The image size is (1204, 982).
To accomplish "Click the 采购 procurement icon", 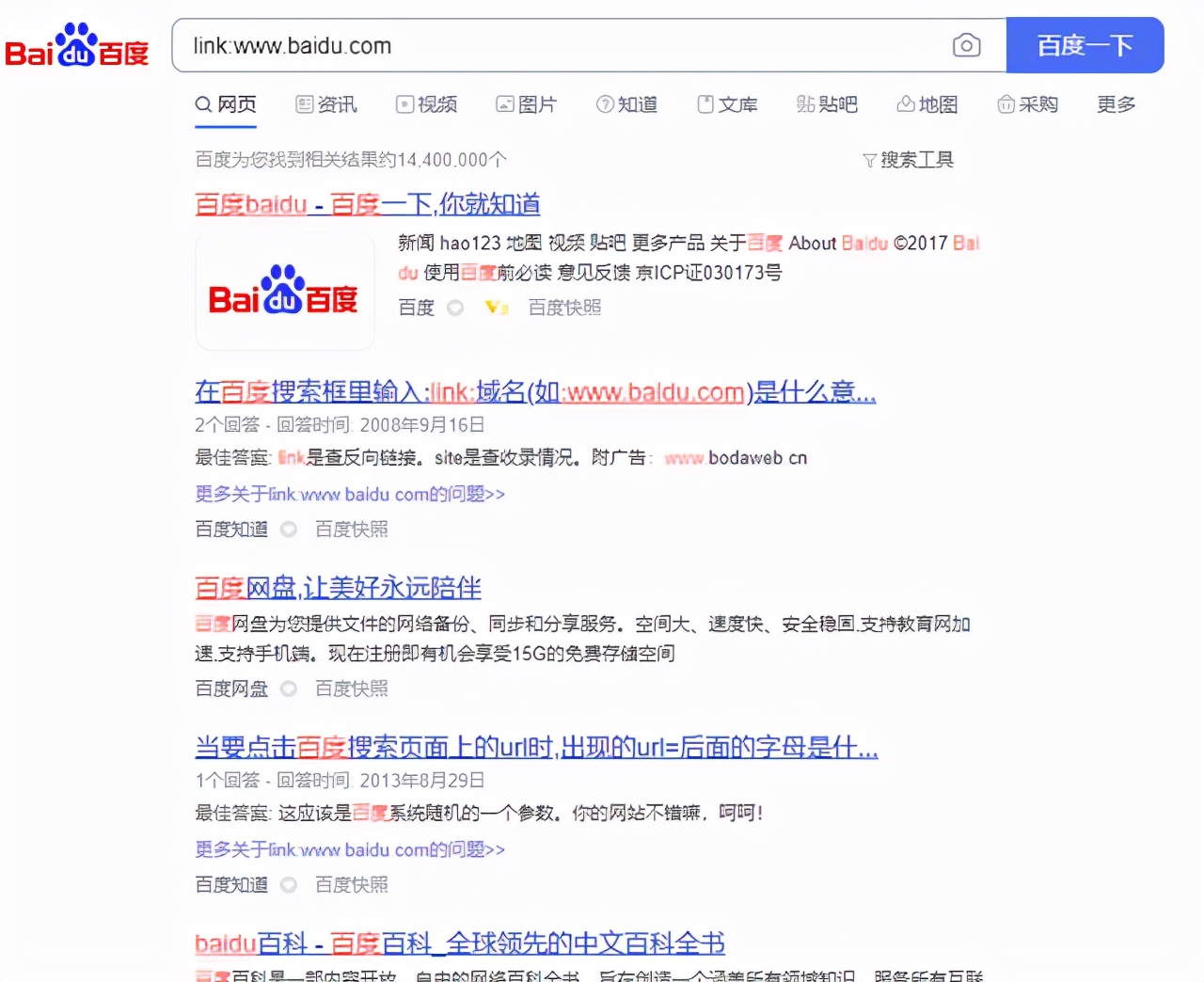I will 1006,104.
